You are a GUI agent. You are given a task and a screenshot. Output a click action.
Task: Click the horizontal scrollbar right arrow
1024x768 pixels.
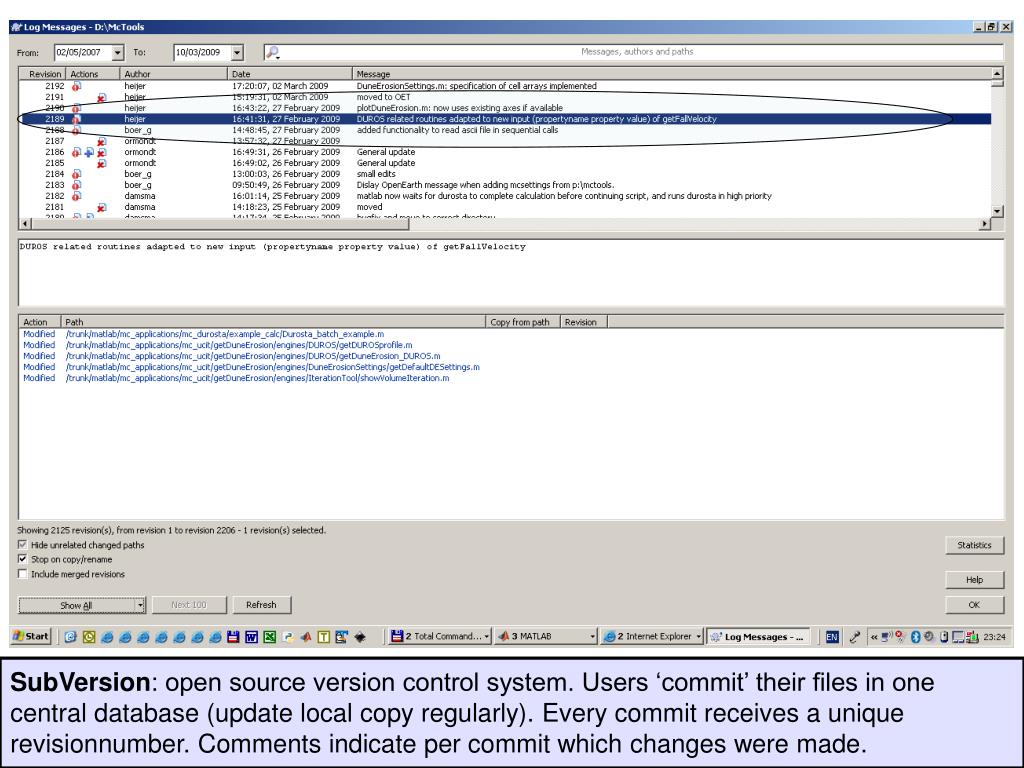985,224
